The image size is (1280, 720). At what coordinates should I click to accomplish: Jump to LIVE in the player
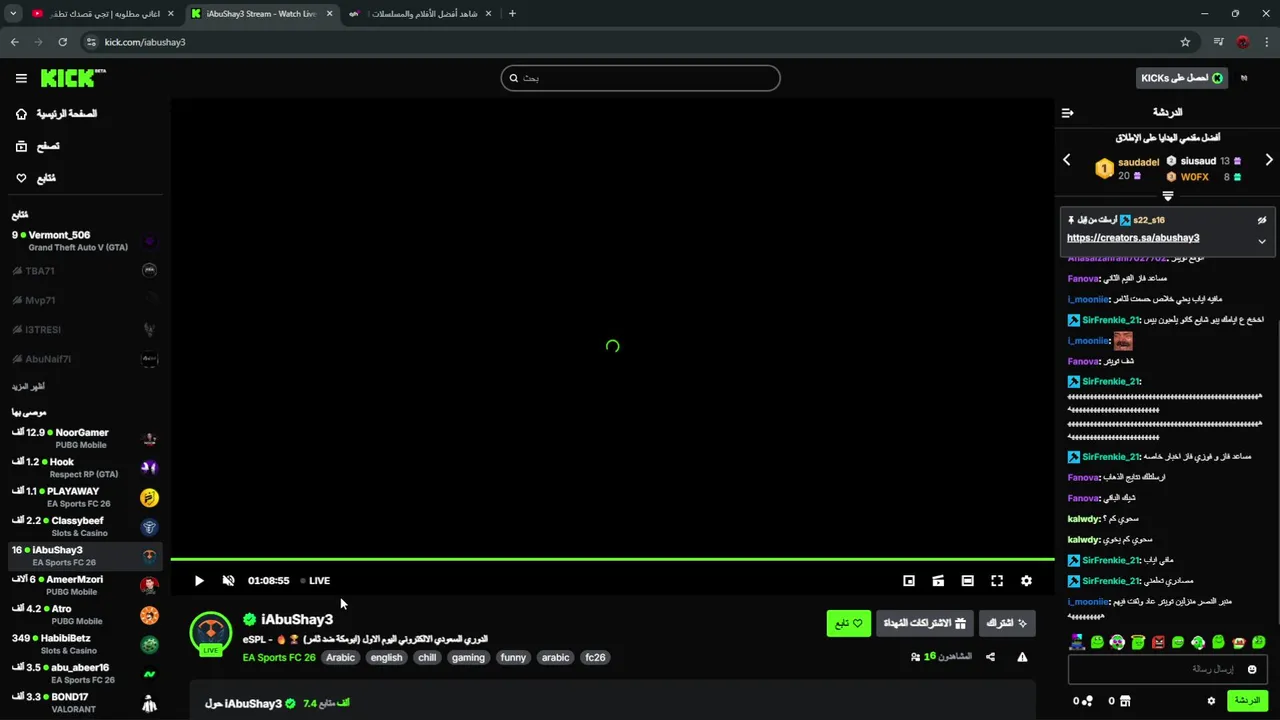coord(315,580)
